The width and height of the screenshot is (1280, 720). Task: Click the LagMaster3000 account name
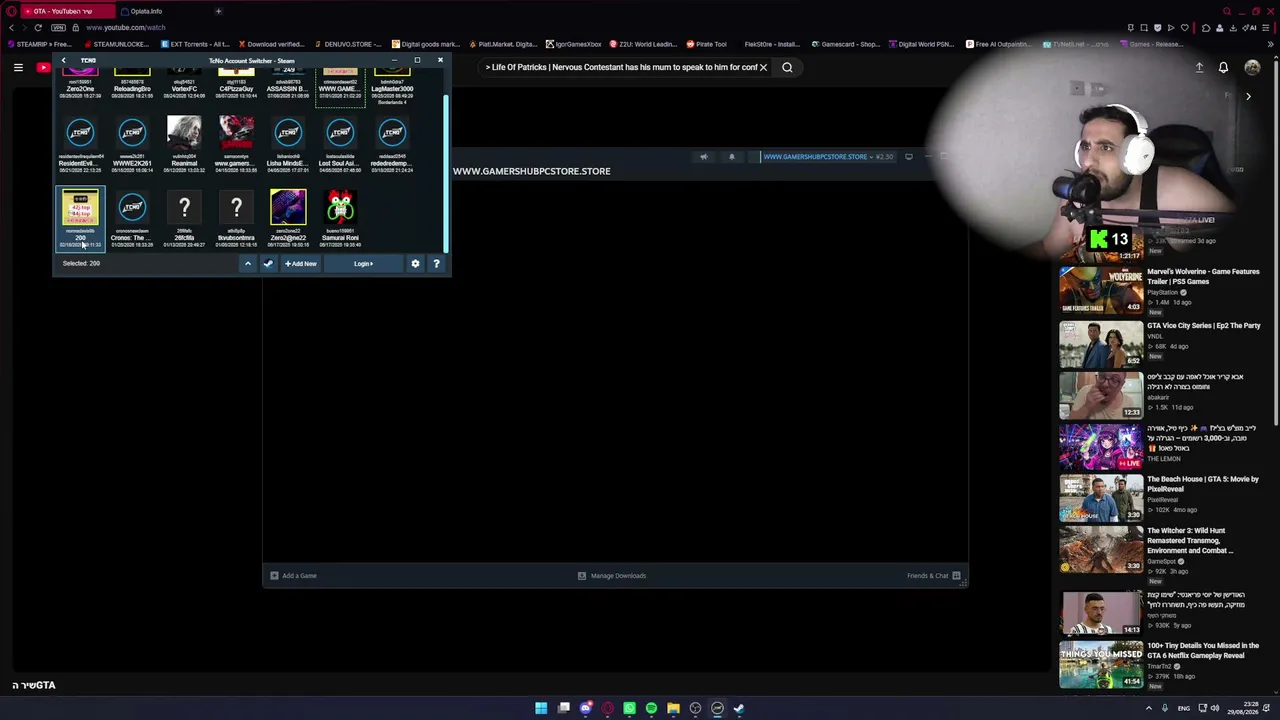[x=392, y=89]
